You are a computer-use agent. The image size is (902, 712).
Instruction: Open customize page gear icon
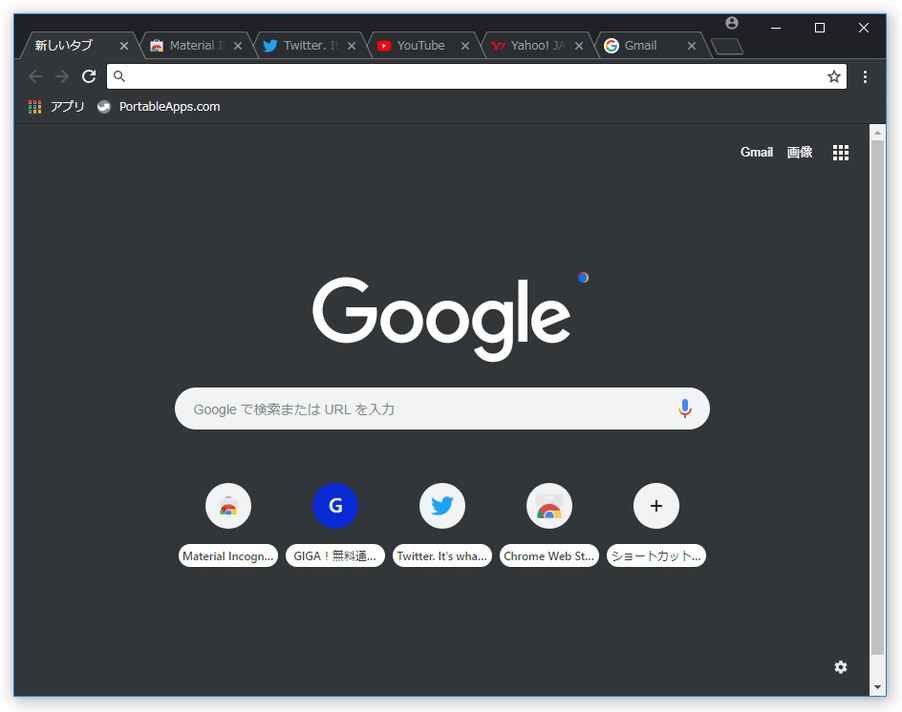(x=840, y=667)
